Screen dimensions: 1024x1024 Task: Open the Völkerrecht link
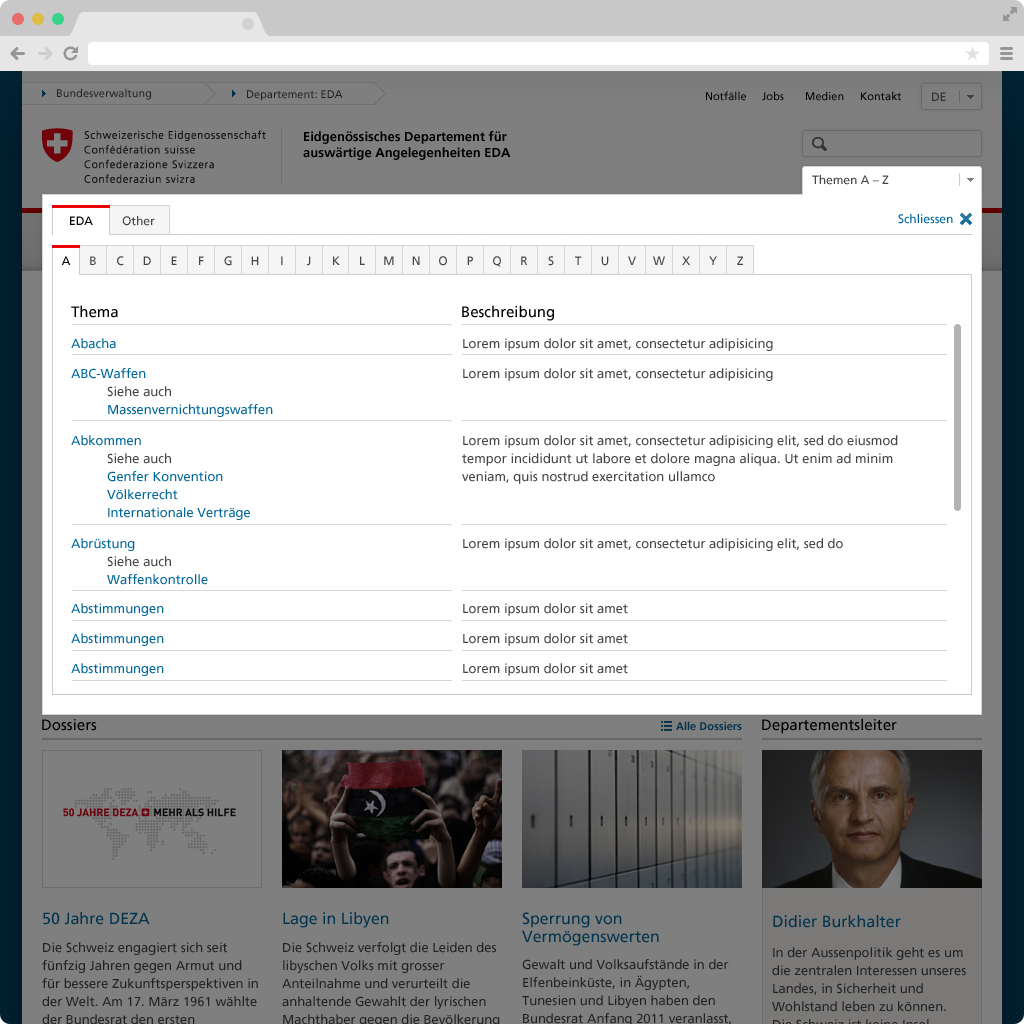click(x=142, y=494)
